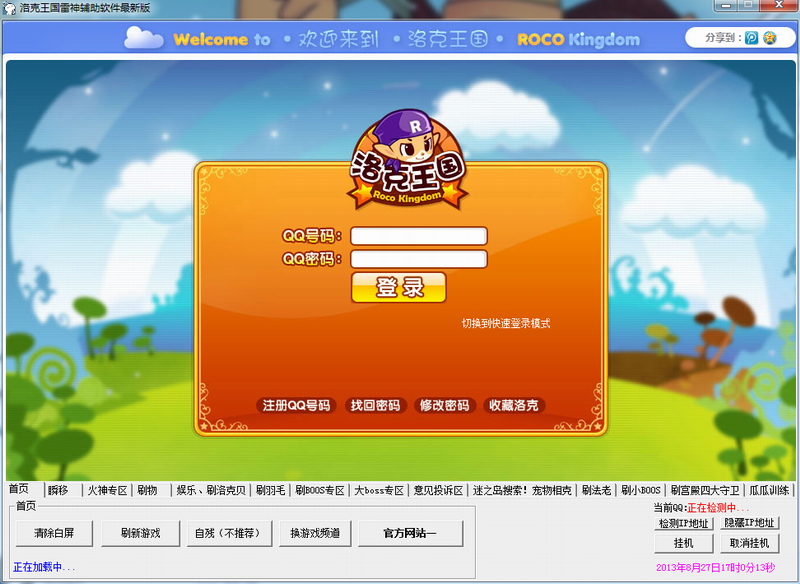Open the 火神专区 tab
800x584 pixels.
click(x=107, y=491)
